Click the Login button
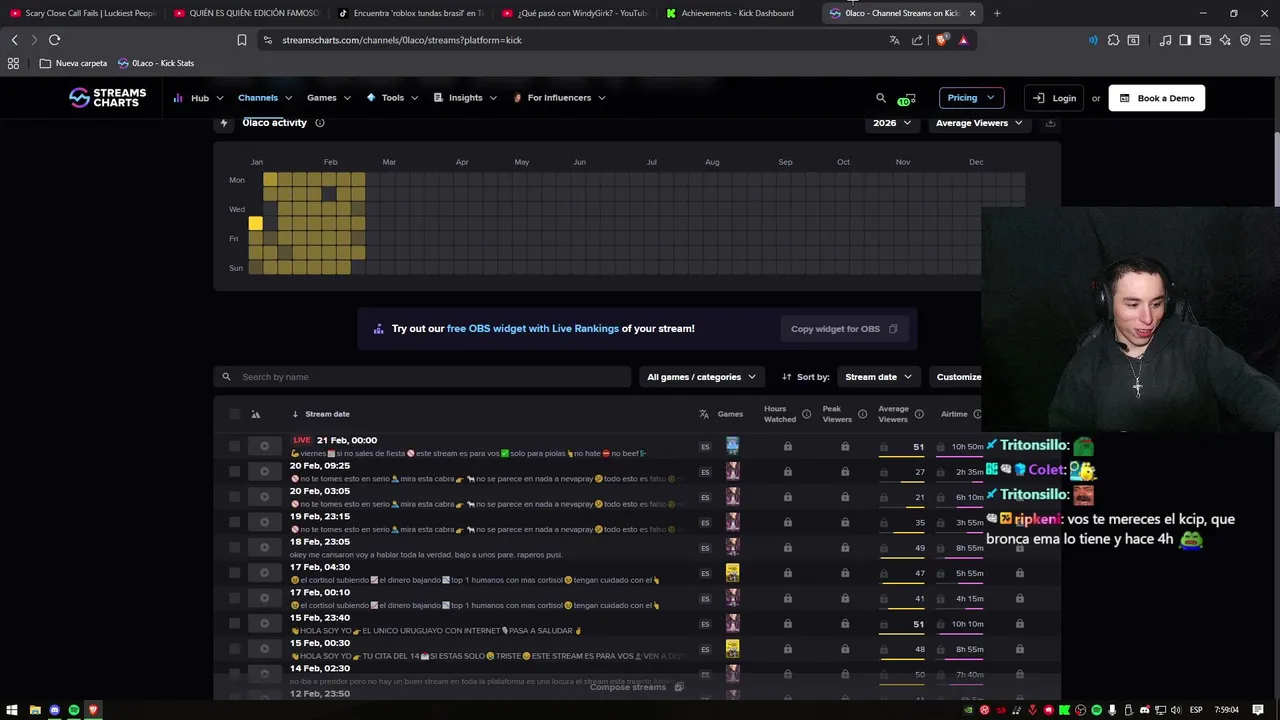Image resolution: width=1280 pixels, height=720 pixels. tap(1055, 98)
